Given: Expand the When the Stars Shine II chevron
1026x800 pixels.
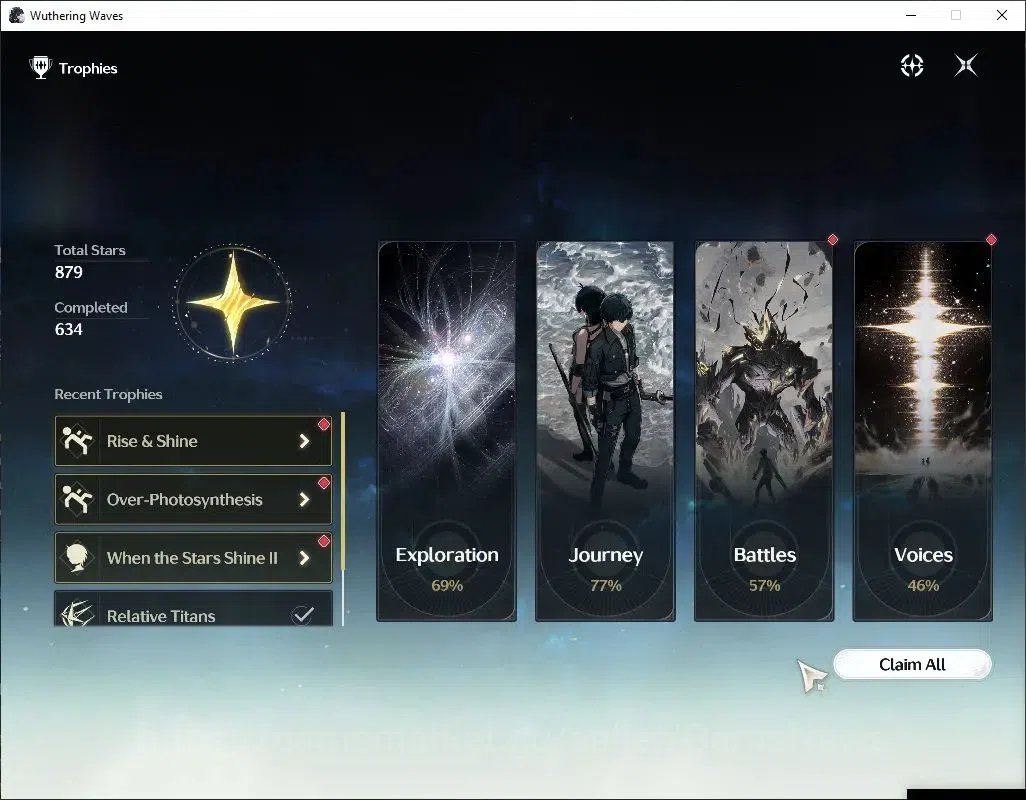Looking at the screenshot, I should (304, 557).
